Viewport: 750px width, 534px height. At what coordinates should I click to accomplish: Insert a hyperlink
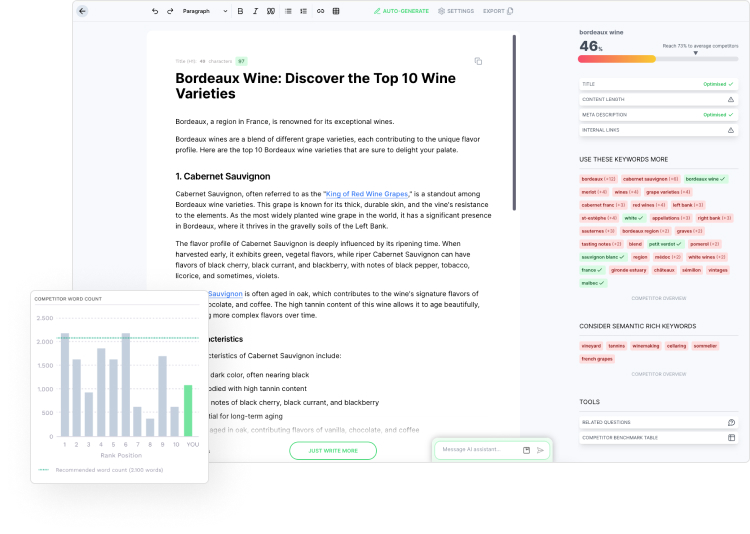pyautogui.click(x=320, y=11)
